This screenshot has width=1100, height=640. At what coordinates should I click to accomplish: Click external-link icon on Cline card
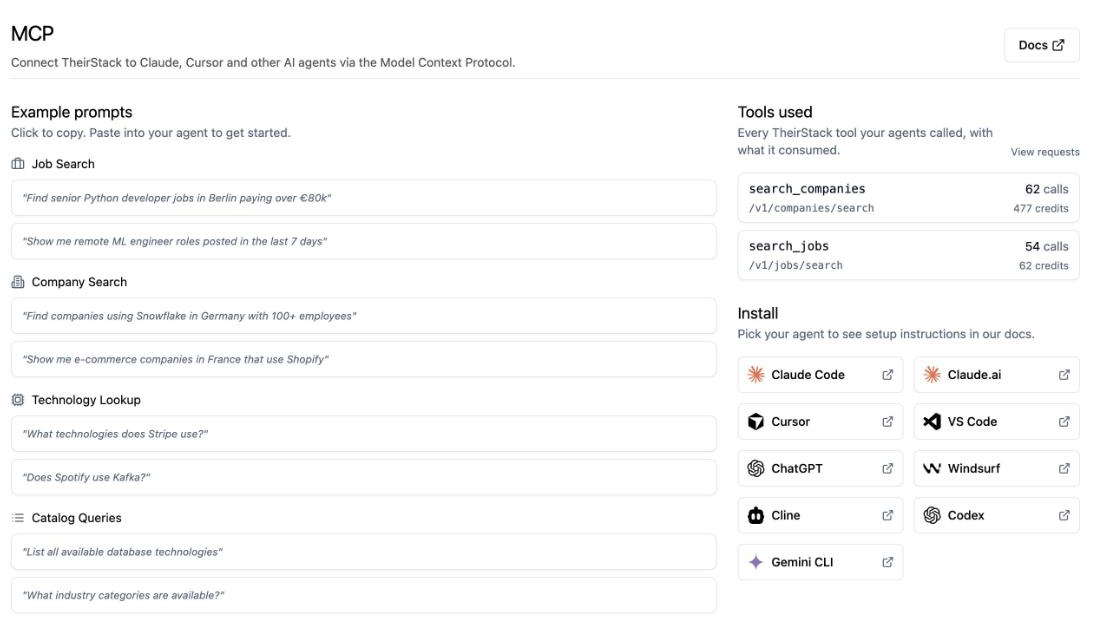[x=887, y=515]
